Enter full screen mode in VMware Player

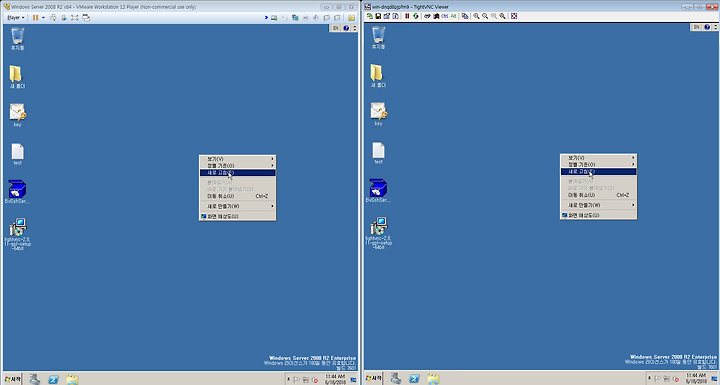(74, 17)
